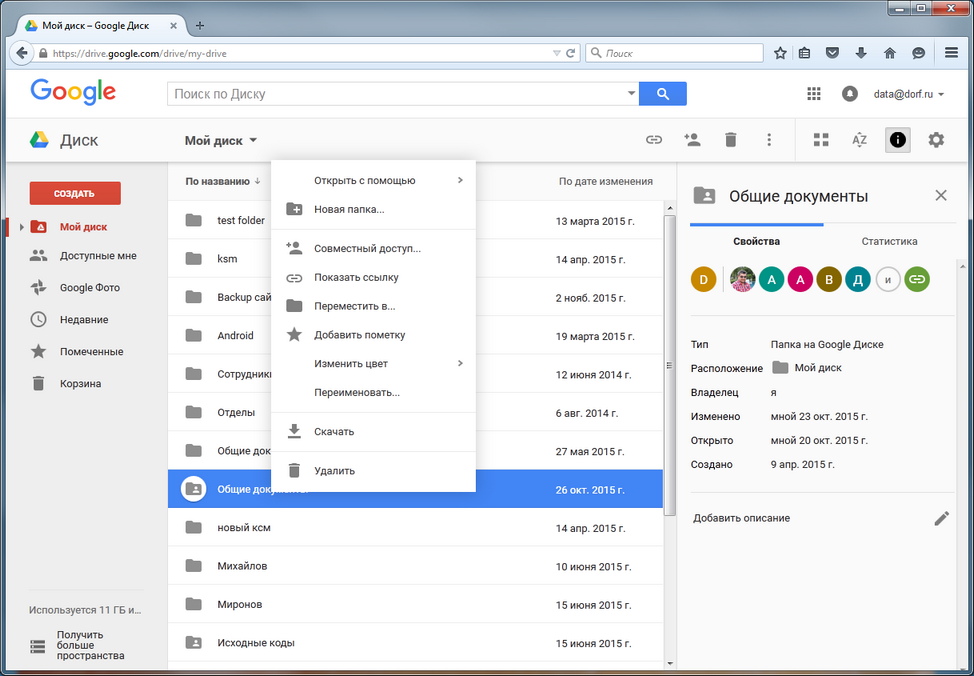The height and width of the screenshot is (676, 974).
Task: Click Скачать in the context menu
Action: pos(373,432)
